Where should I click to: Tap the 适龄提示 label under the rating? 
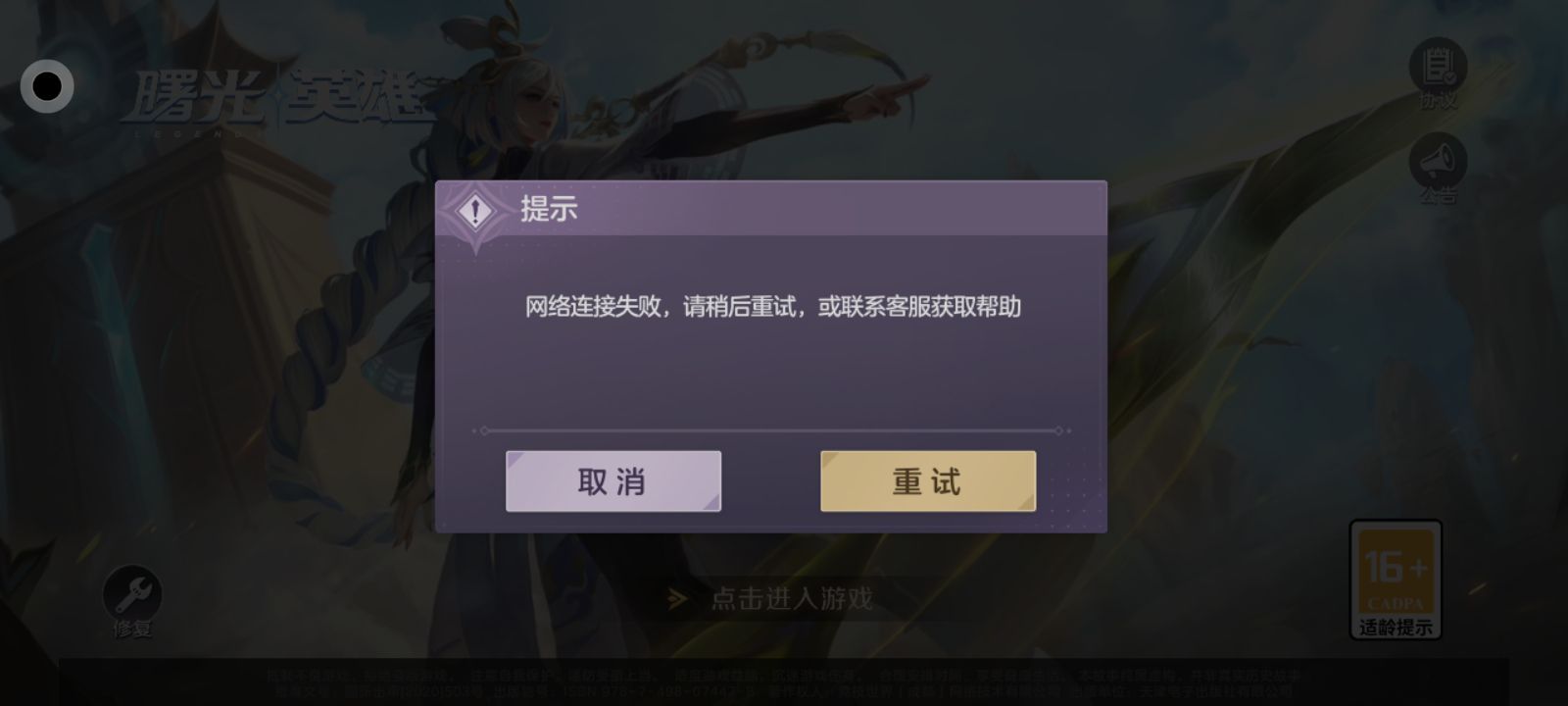1396,628
